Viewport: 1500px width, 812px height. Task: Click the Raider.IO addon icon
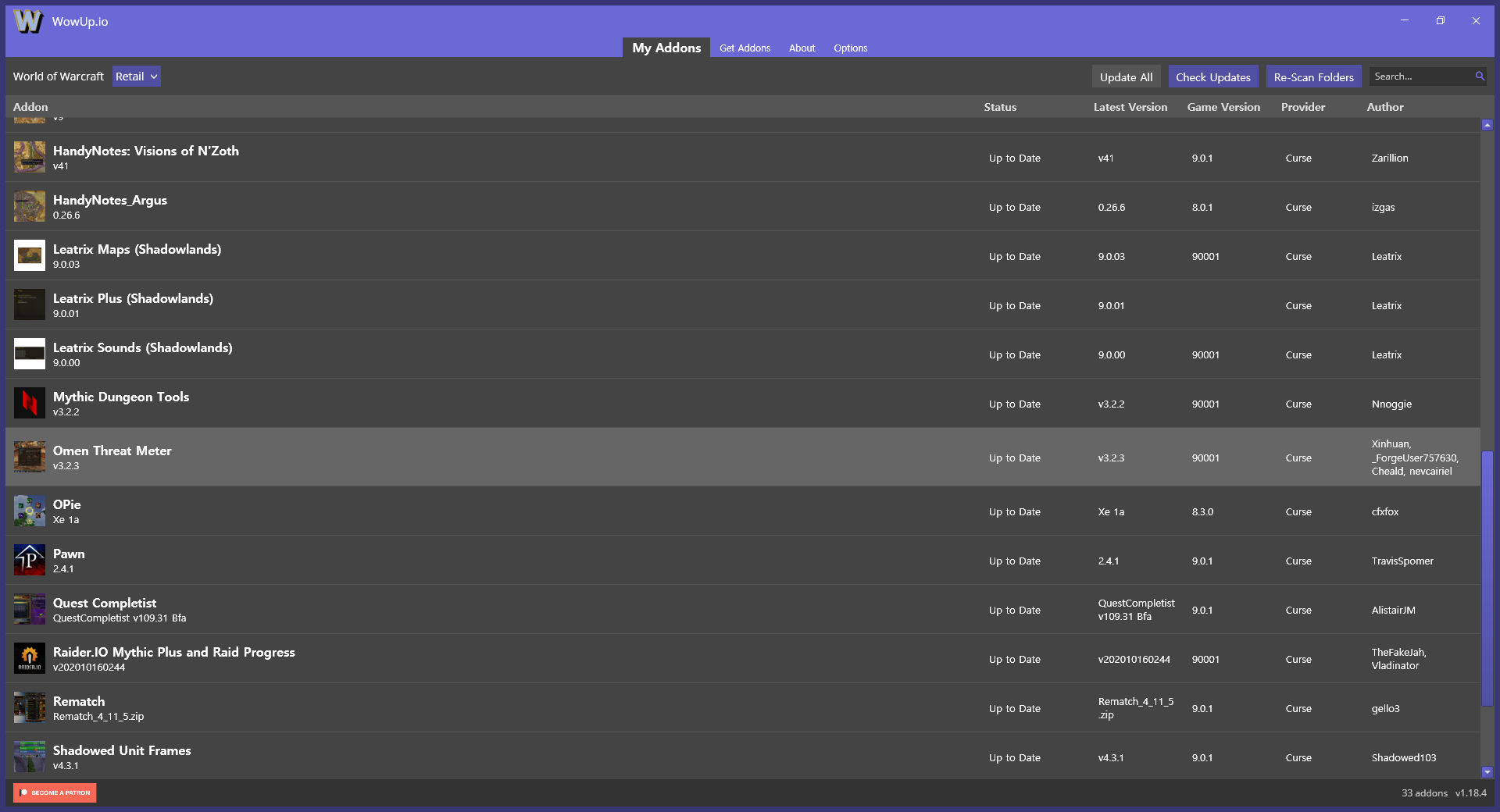30,658
